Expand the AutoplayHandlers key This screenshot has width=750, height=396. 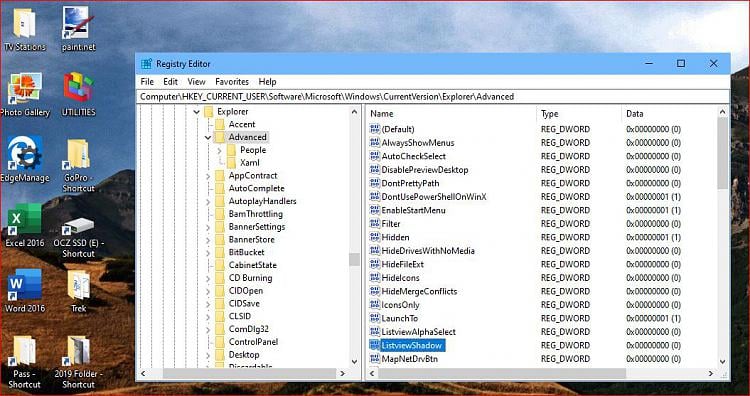[x=208, y=201]
